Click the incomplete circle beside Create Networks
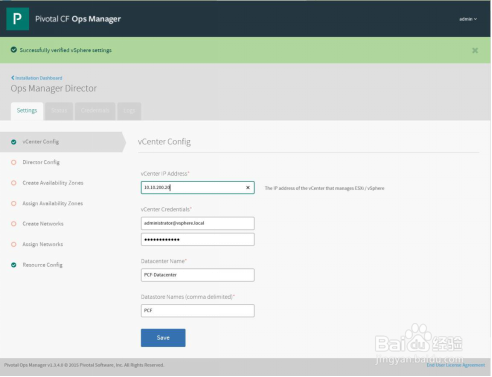 [14, 224]
